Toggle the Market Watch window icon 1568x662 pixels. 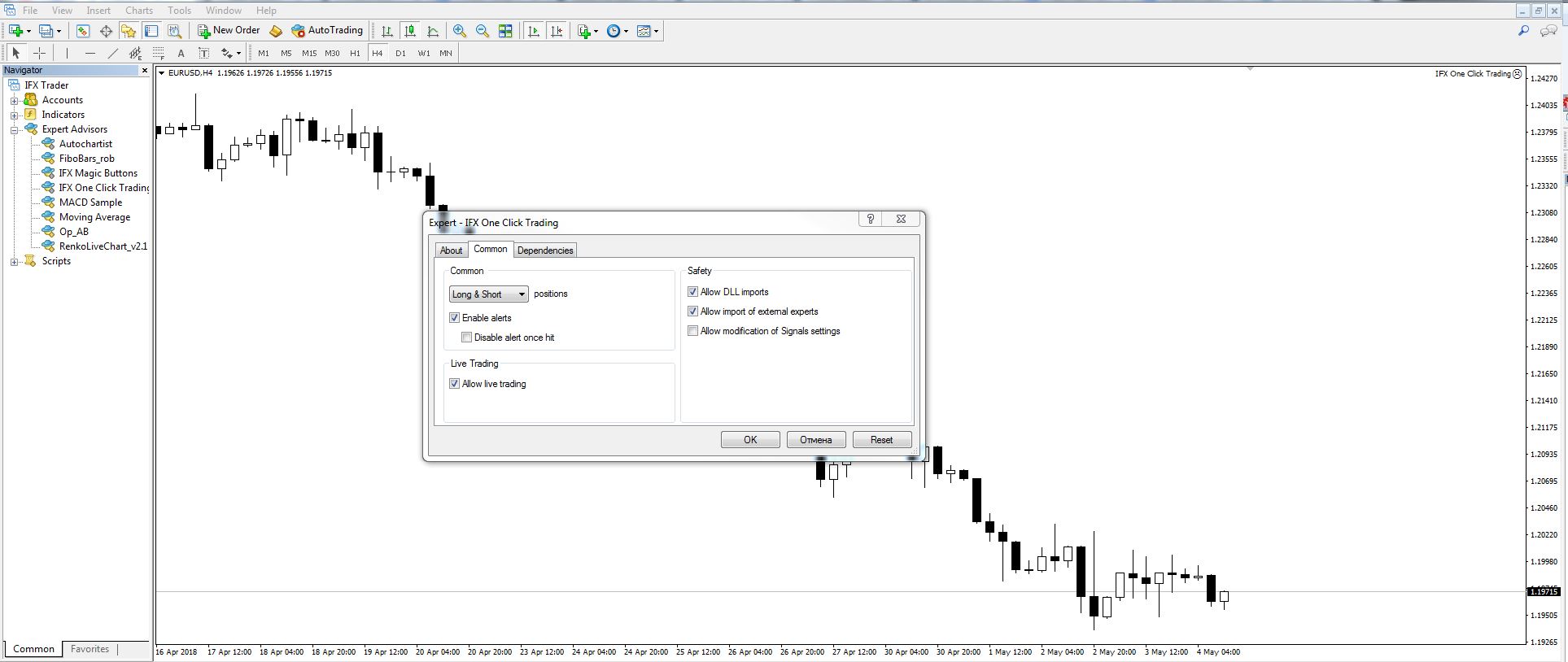(82, 31)
